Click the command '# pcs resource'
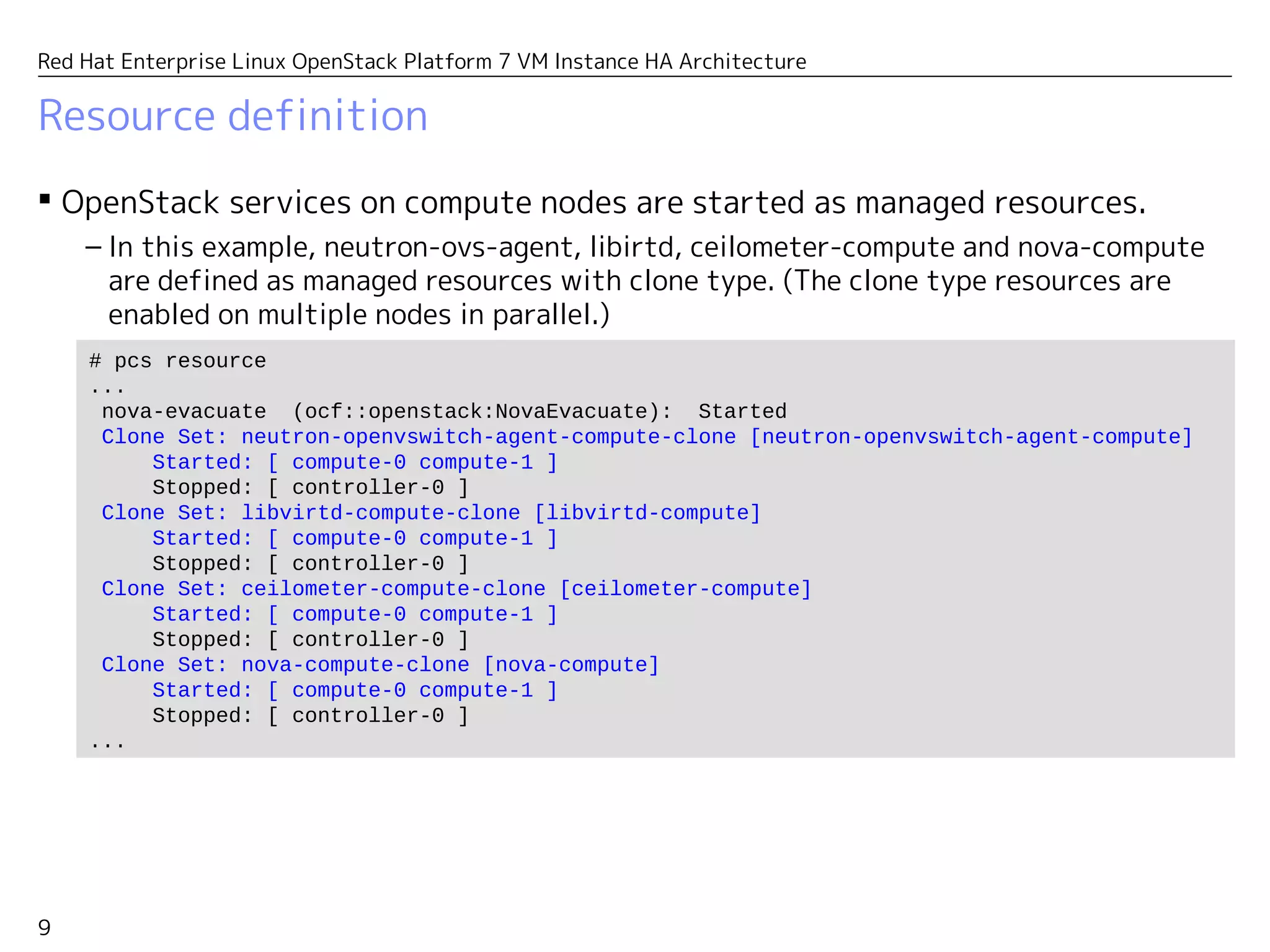This screenshot has height=952, width=1270. pos(178,361)
